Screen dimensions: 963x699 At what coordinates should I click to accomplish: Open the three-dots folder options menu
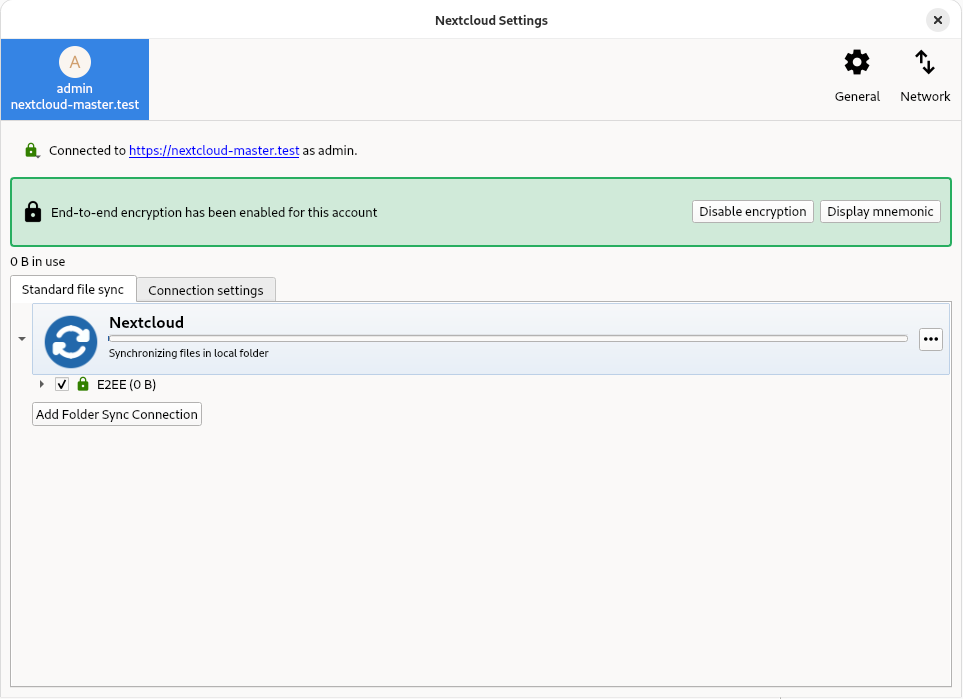coord(931,339)
